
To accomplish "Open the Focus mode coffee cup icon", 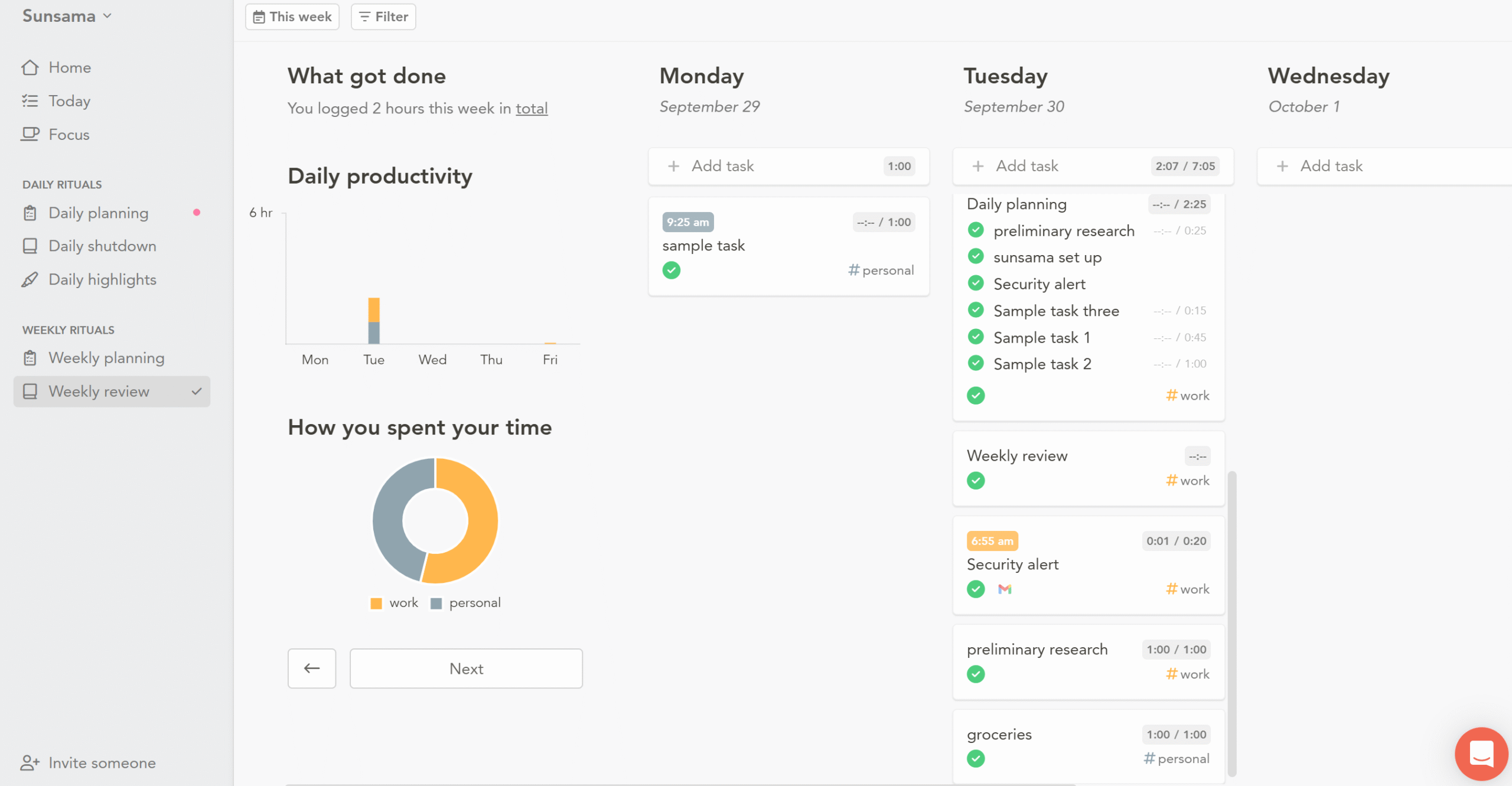I will pyautogui.click(x=30, y=135).
